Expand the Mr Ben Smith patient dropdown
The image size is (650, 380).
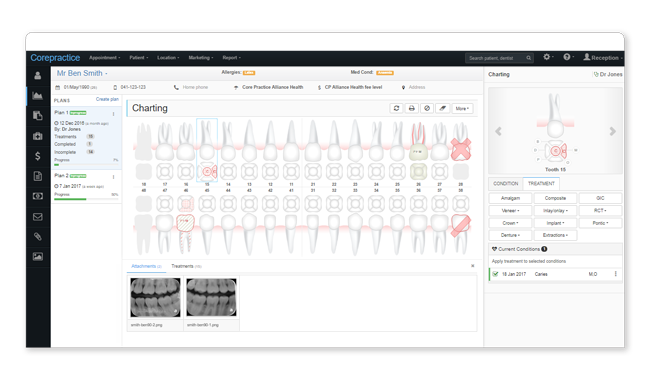click(x=82, y=73)
